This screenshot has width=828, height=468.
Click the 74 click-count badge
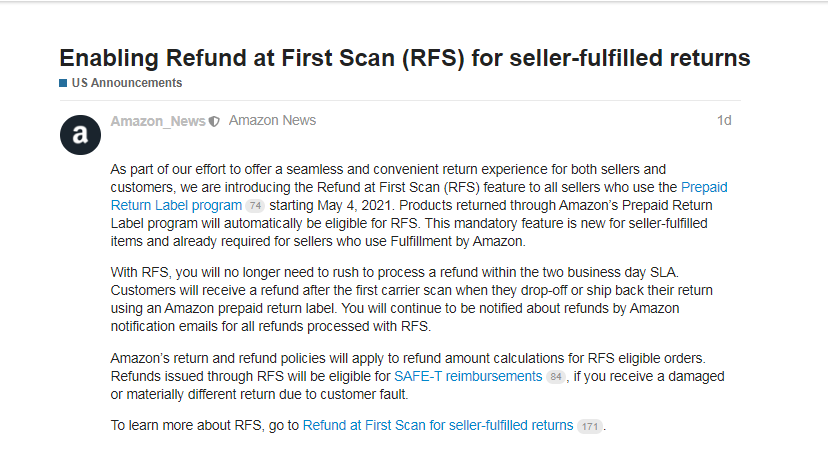point(255,205)
